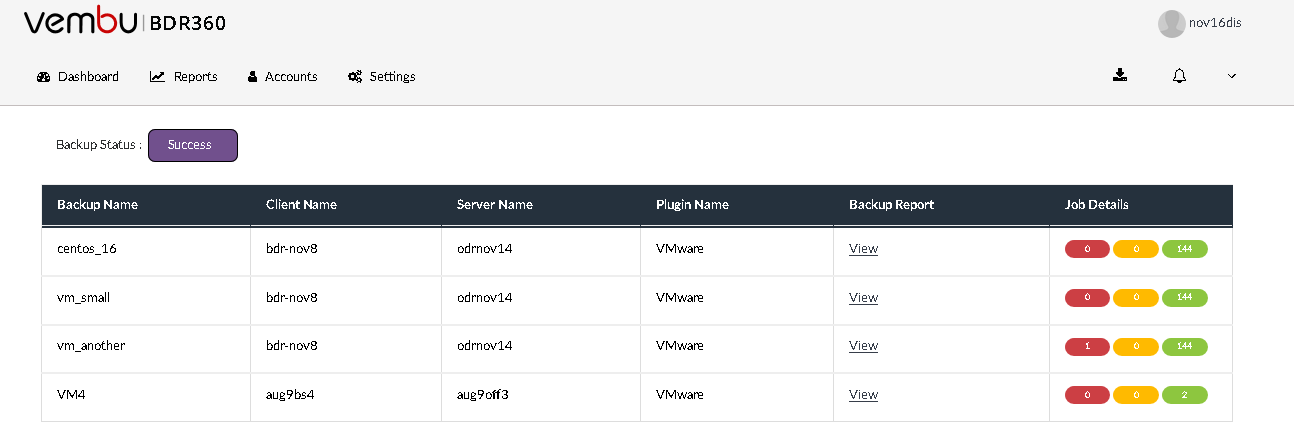The height and width of the screenshot is (447, 1294).
Task: Open the notifications bell
Action: click(x=1179, y=76)
